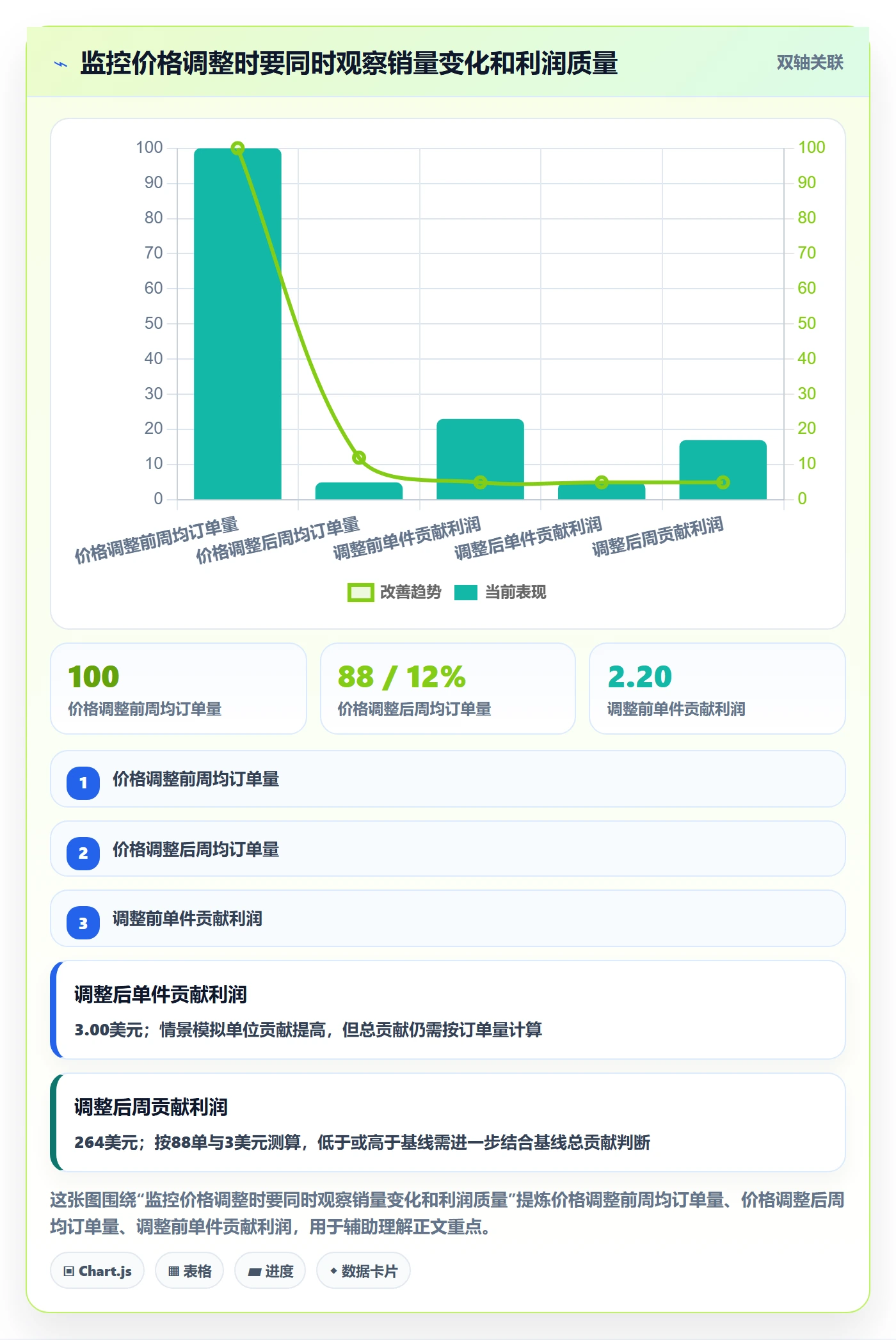The height and width of the screenshot is (1340, 896).
Task: Click the 表格 tag
Action: [x=189, y=1271]
